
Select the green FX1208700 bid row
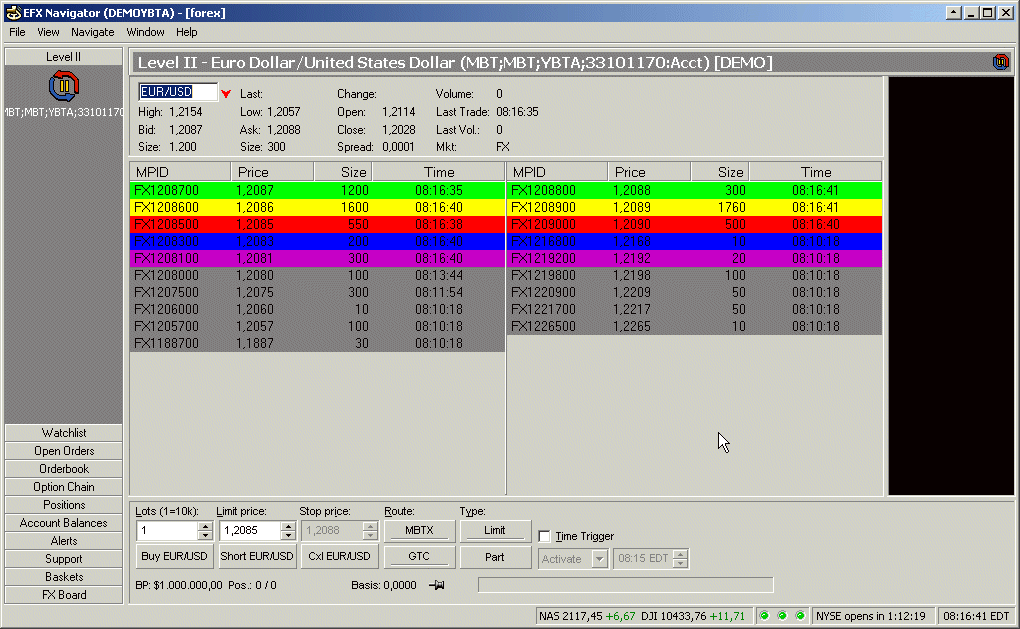317,190
